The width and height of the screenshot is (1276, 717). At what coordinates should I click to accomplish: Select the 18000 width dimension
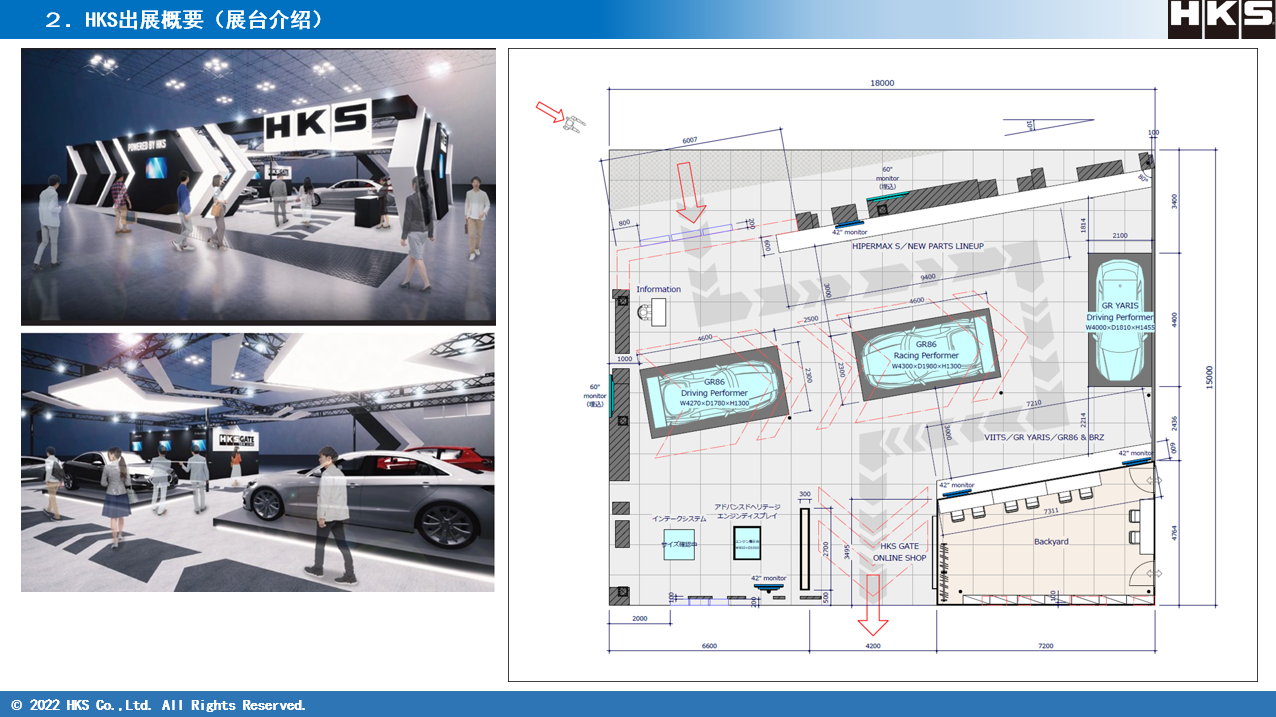882,84
